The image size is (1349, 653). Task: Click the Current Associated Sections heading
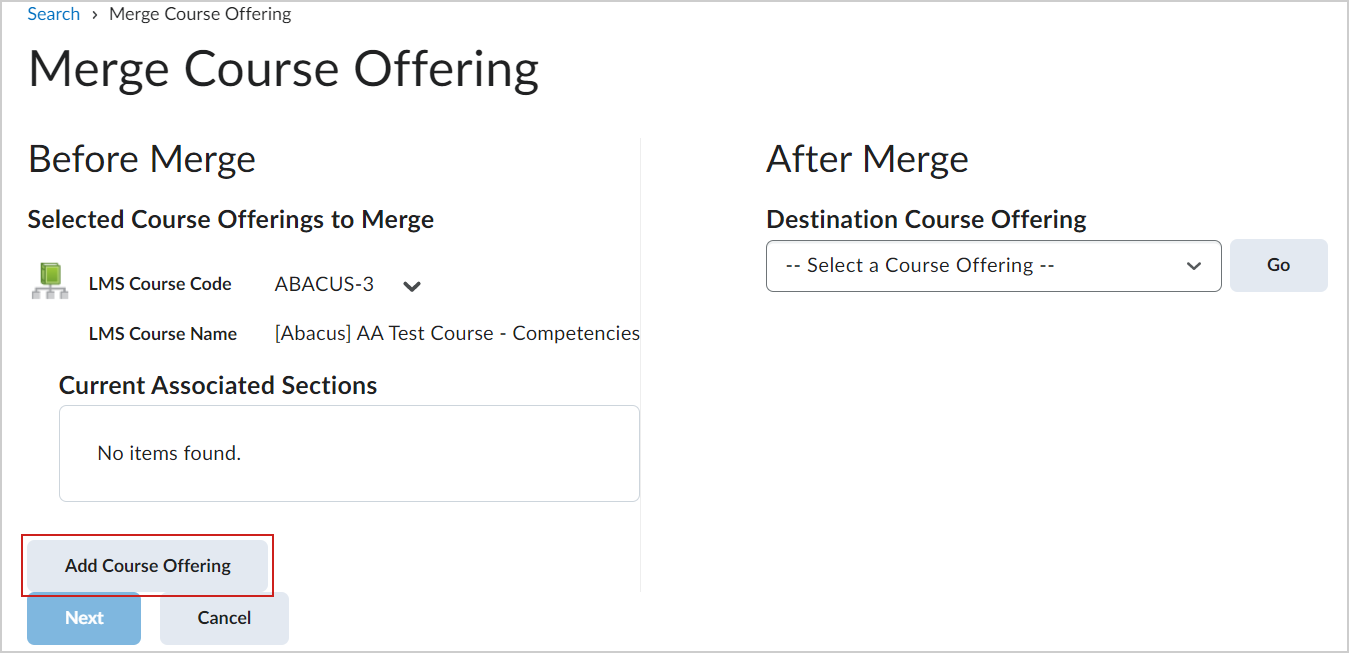click(218, 386)
